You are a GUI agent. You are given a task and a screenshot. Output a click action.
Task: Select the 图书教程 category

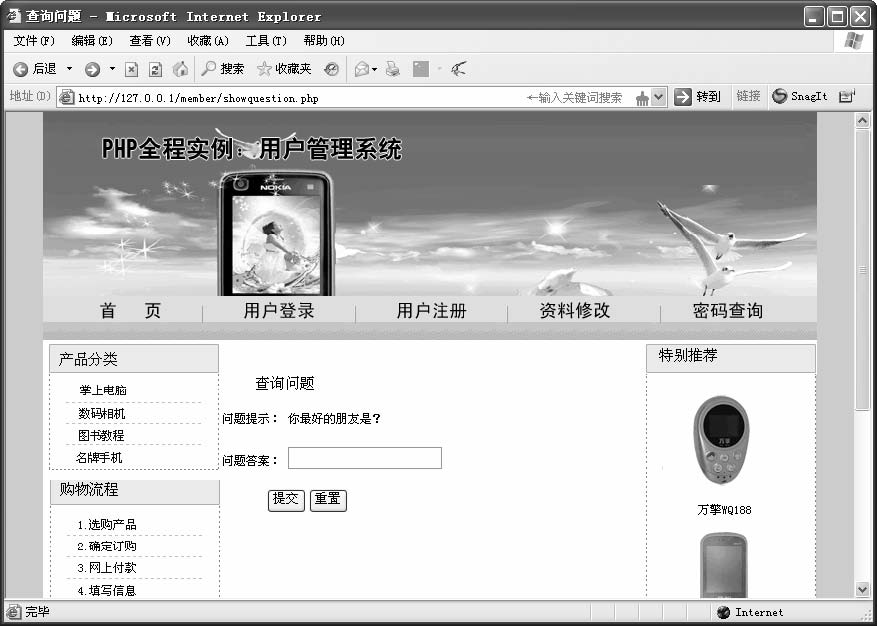(101, 435)
